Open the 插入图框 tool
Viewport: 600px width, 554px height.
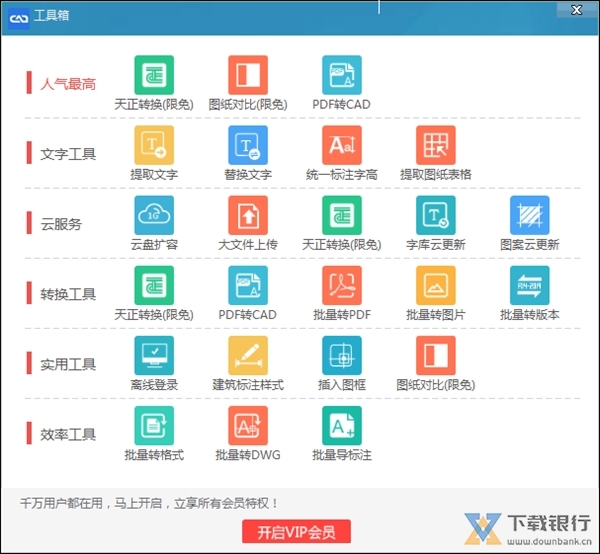click(x=342, y=355)
